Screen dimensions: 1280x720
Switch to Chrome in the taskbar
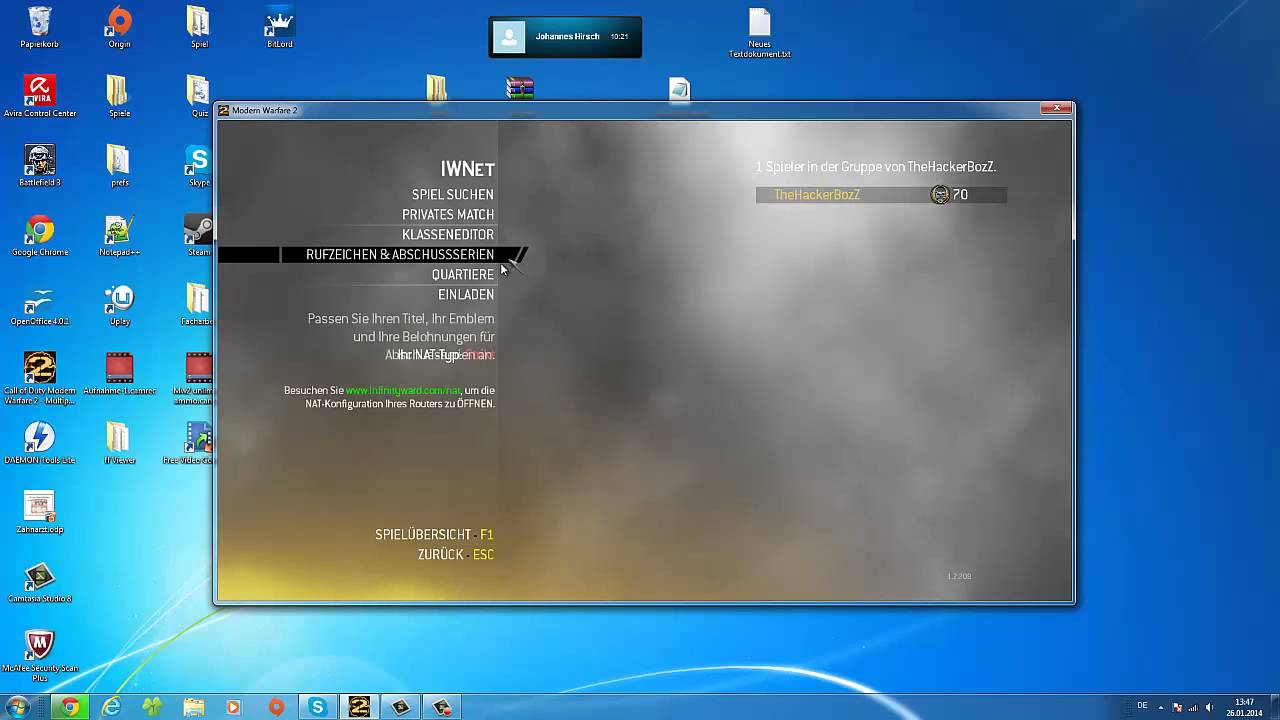(x=70, y=707)
